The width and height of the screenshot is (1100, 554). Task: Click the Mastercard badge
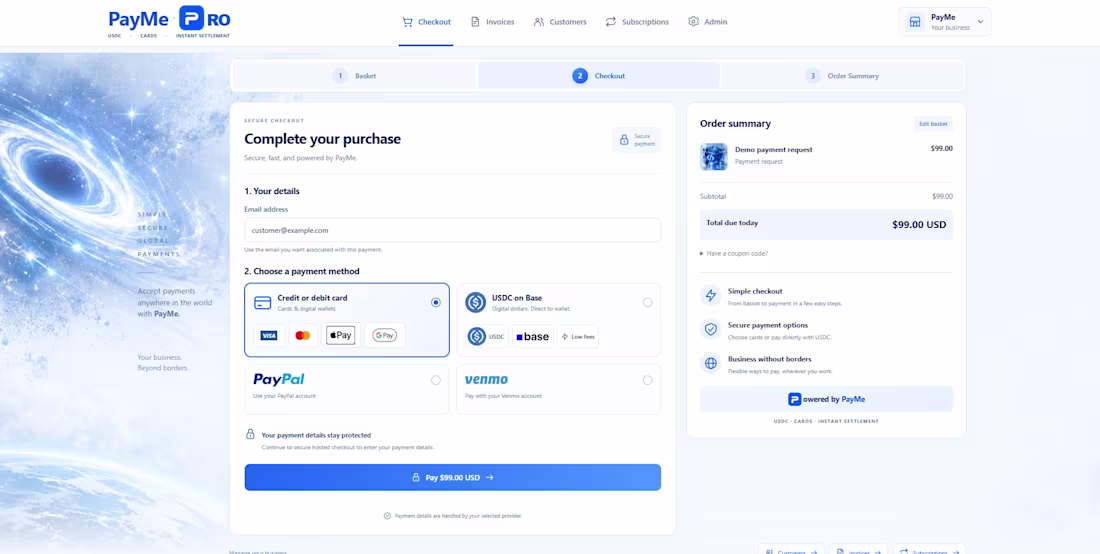click(x=303, y=335)
